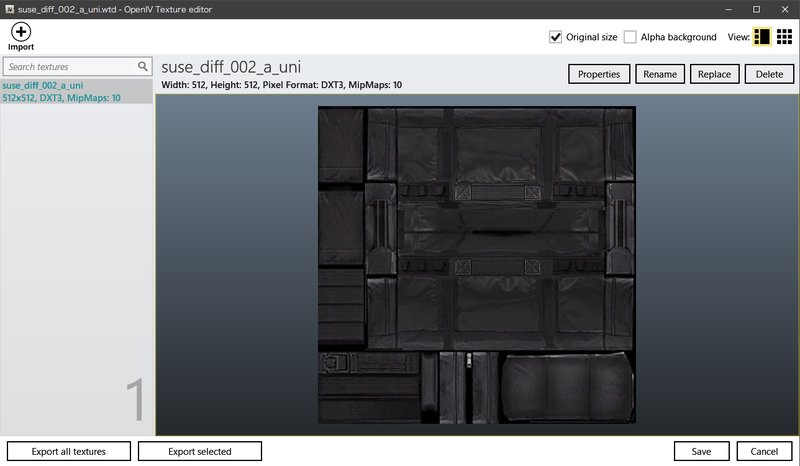This screenshot has width=800, height=466.
Task: Save the texture dictionary
Action: tap(701, 451)
